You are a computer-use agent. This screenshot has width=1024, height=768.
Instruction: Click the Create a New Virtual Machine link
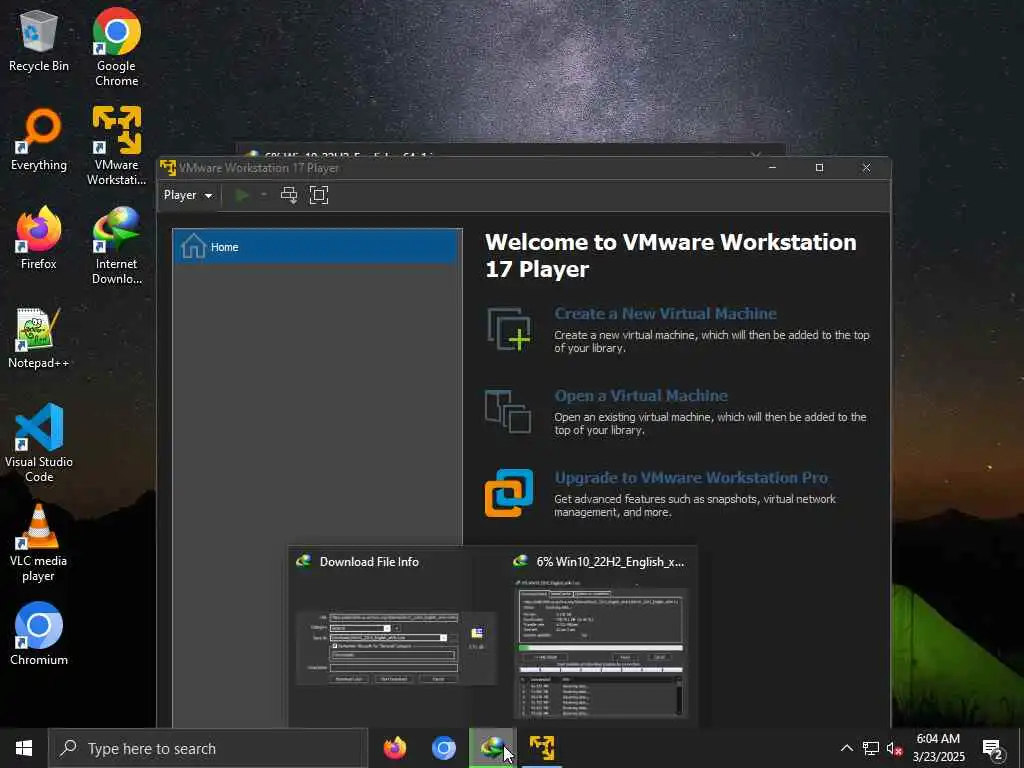pyautogui.click(x=665, y=313)
